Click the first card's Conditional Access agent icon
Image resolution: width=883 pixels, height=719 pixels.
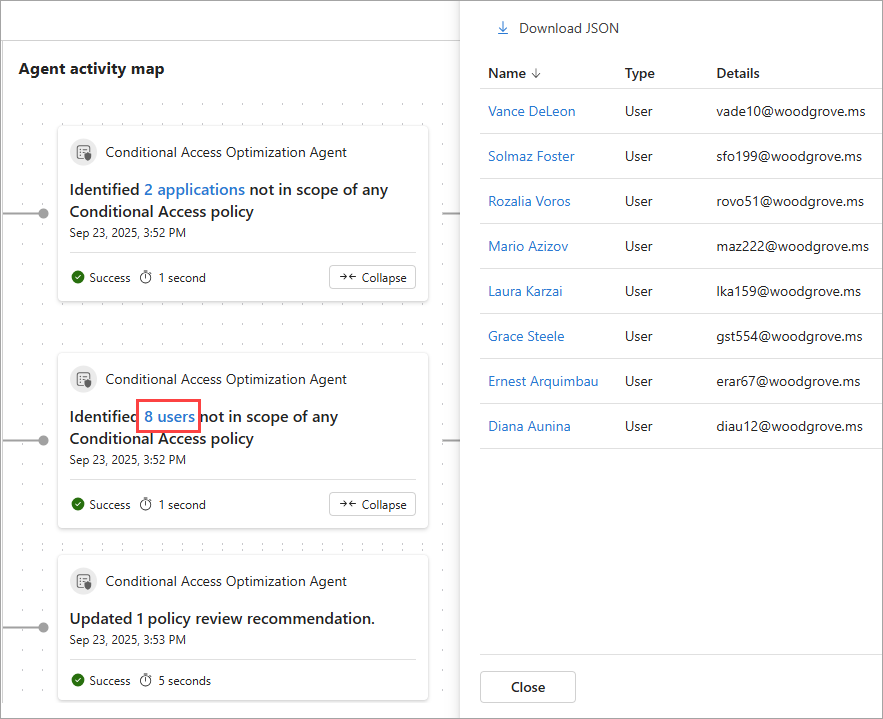pos(84,153)
